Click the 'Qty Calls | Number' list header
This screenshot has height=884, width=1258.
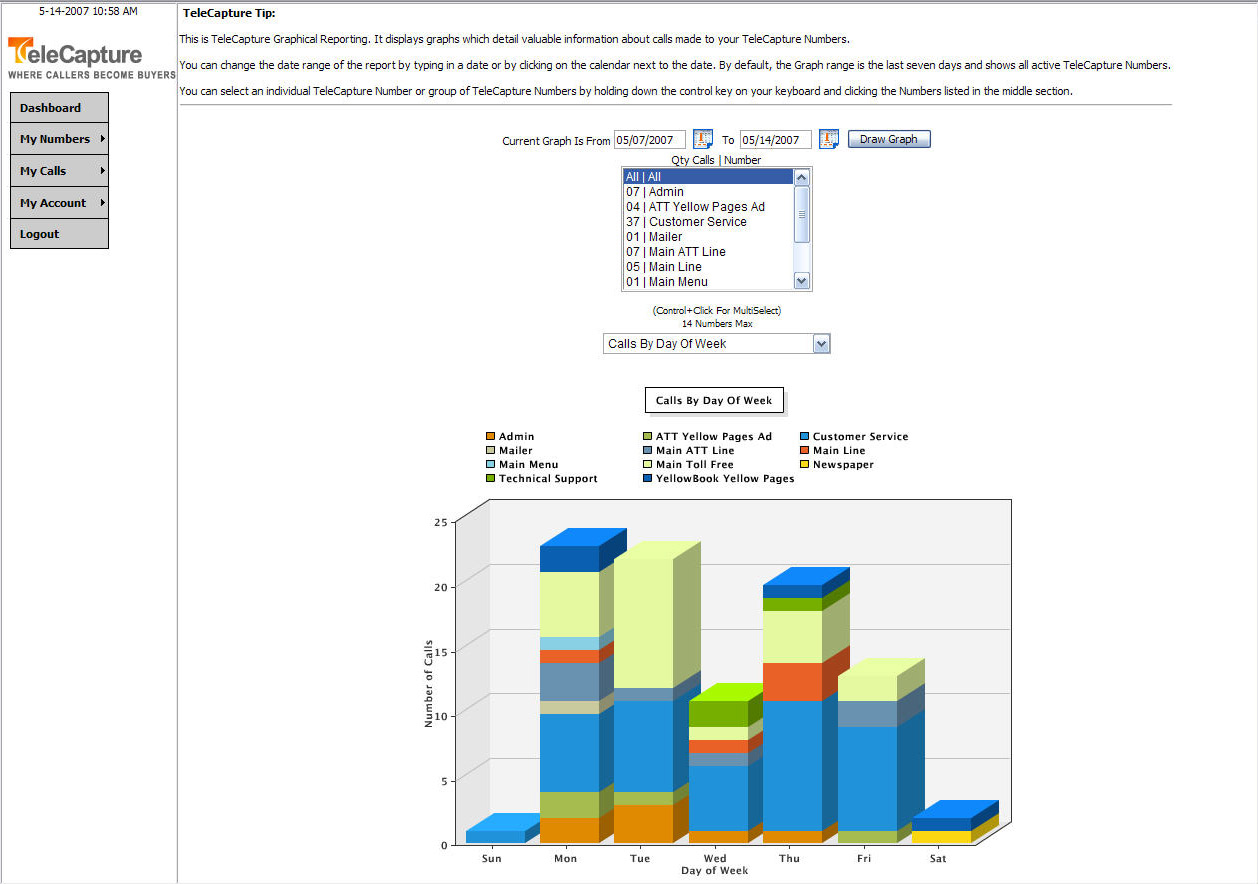click(716, 160)
